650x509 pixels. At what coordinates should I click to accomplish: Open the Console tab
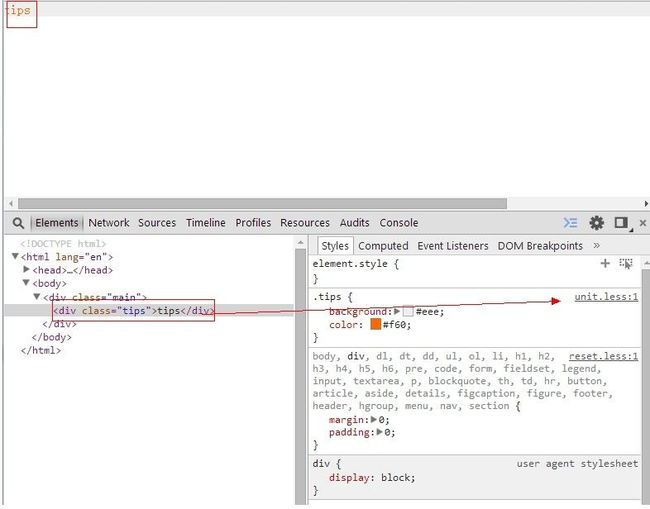[399, 223]
